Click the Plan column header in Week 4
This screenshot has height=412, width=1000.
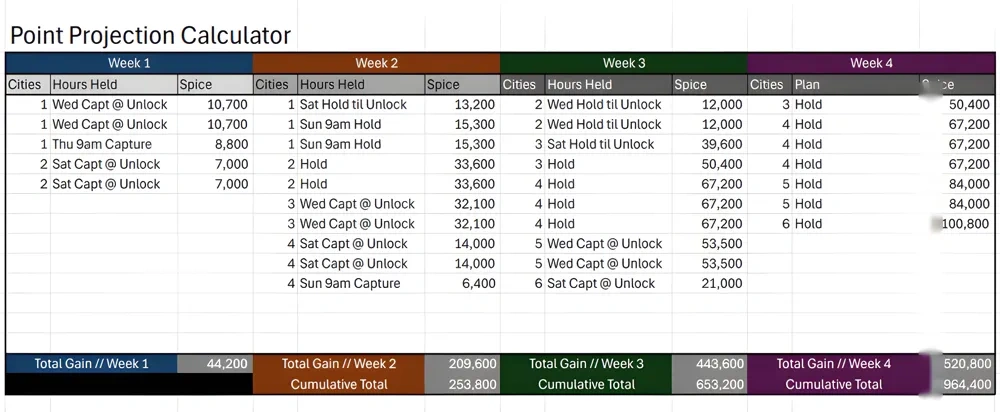807,85
